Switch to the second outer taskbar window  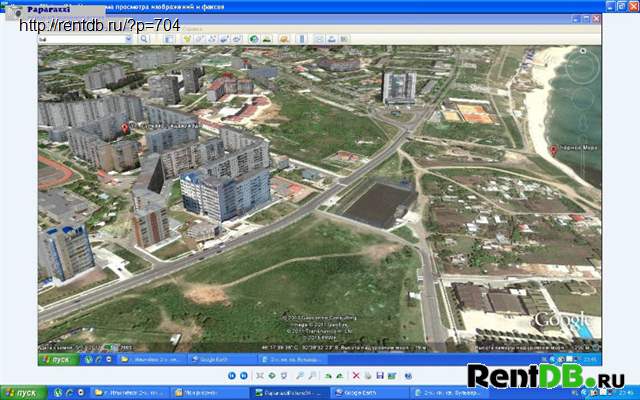[x=209, y=393]
